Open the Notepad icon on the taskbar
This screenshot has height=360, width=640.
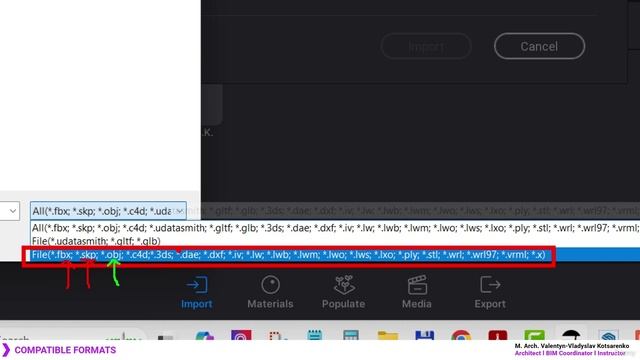tap(315, 335)
